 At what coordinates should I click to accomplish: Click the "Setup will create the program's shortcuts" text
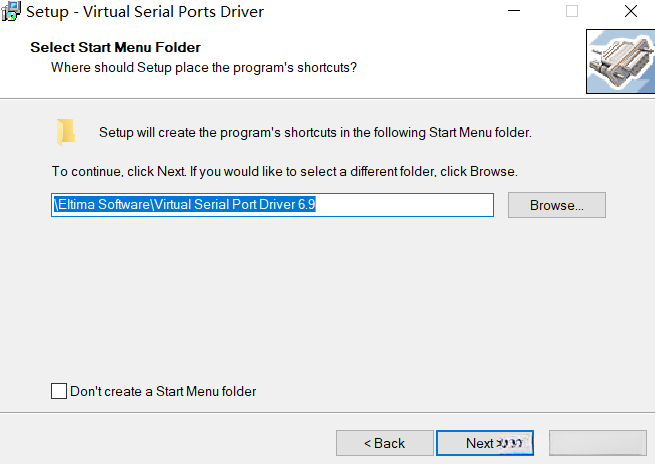pyautogui.click(x=315, y=132)
